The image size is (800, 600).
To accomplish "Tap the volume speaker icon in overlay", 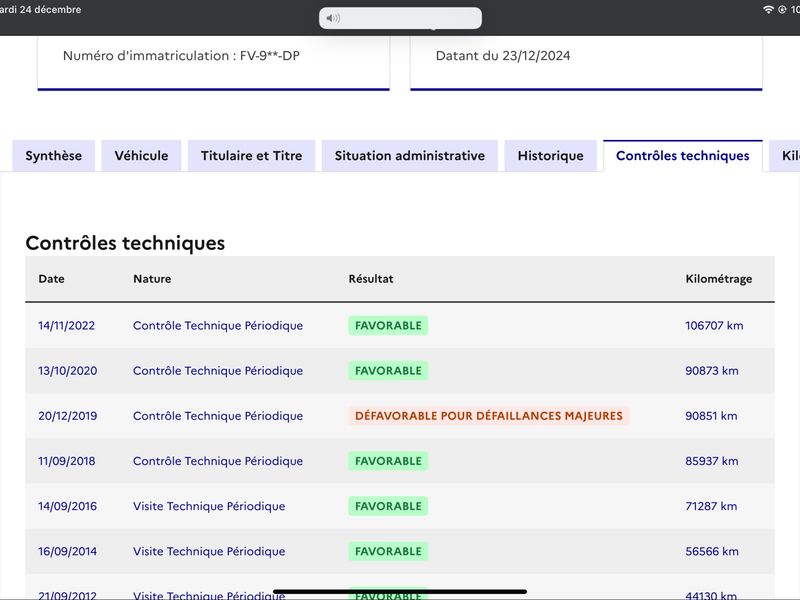I will point(333,18).
